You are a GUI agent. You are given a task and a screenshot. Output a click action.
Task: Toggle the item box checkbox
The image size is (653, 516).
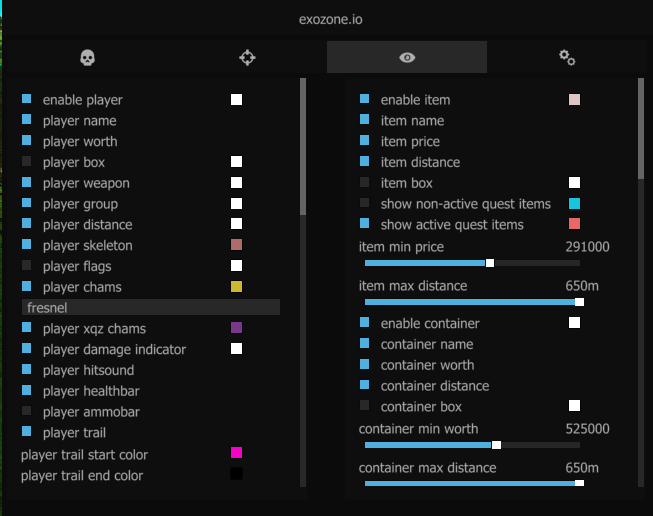(364, 183)
